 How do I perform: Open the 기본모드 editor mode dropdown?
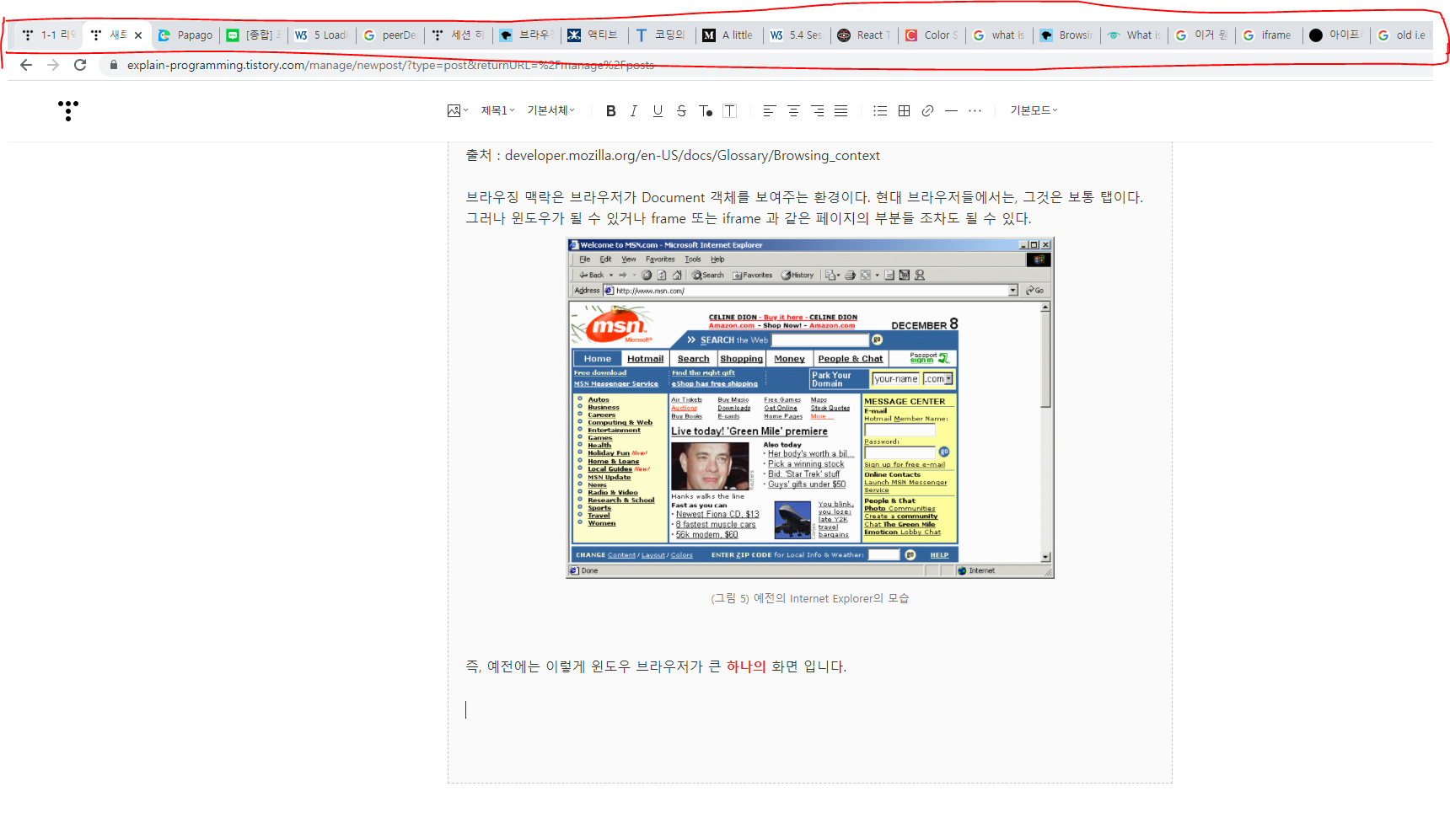click(1034, 110)
